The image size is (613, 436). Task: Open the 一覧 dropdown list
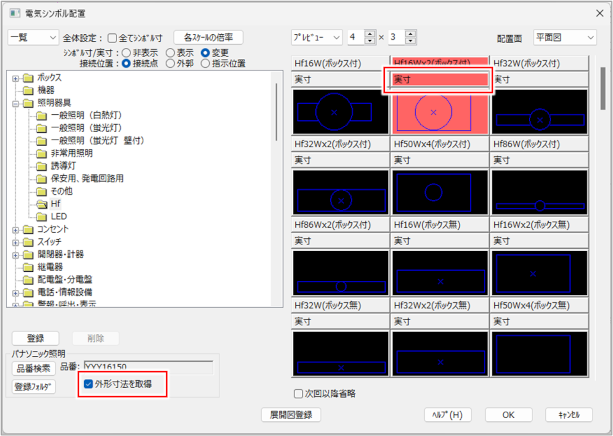click(32, 37)
